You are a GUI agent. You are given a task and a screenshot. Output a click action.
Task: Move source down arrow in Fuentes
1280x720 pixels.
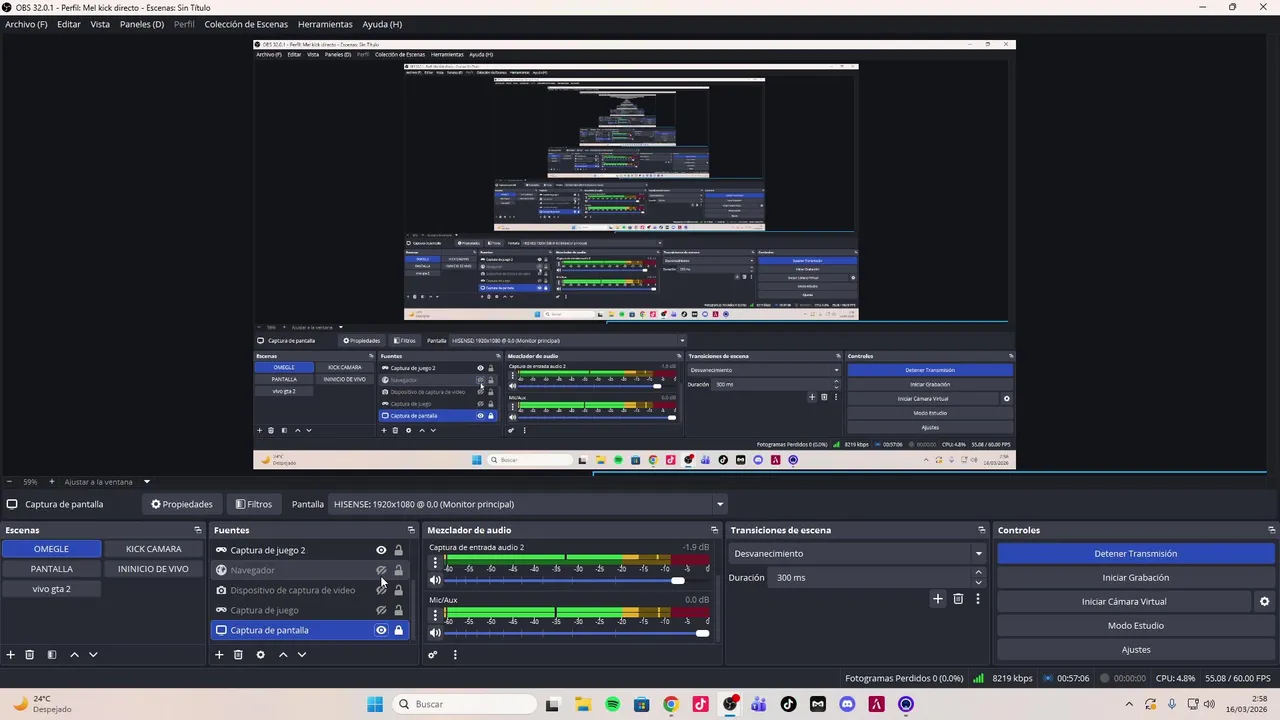tap(302, 655)
